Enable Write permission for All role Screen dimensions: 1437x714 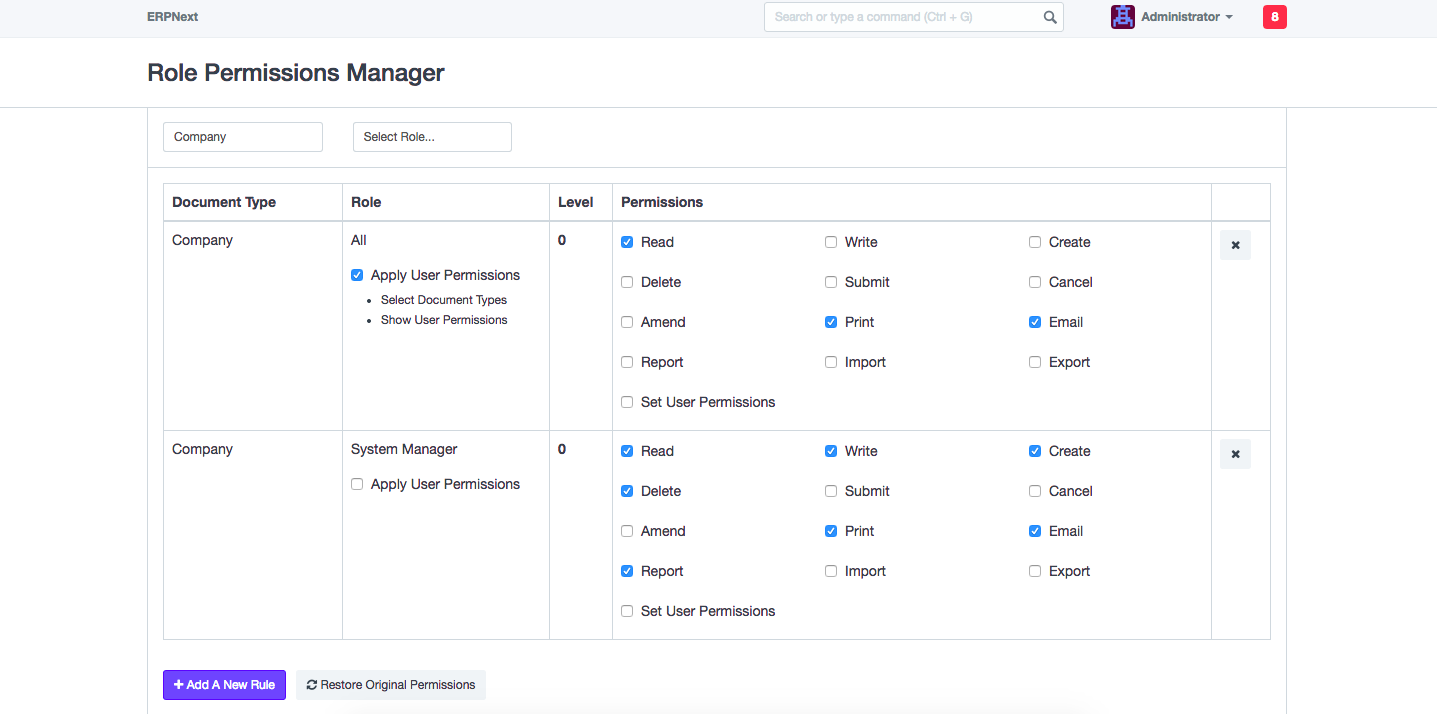[x=831, y=242]
